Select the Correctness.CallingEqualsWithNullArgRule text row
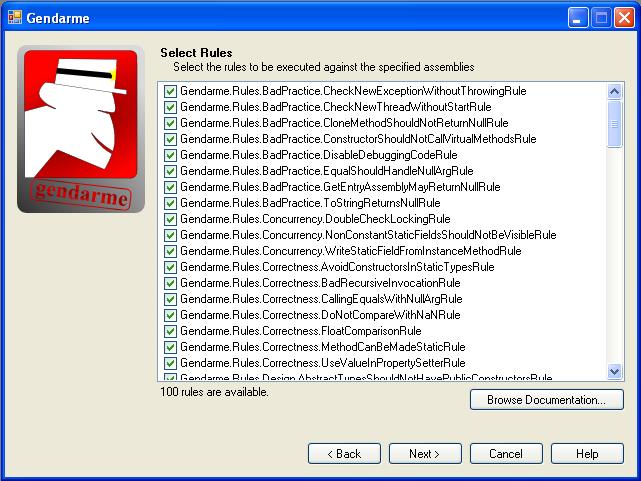Viewport: 641px width, 481px height. [x=321, y=299]
